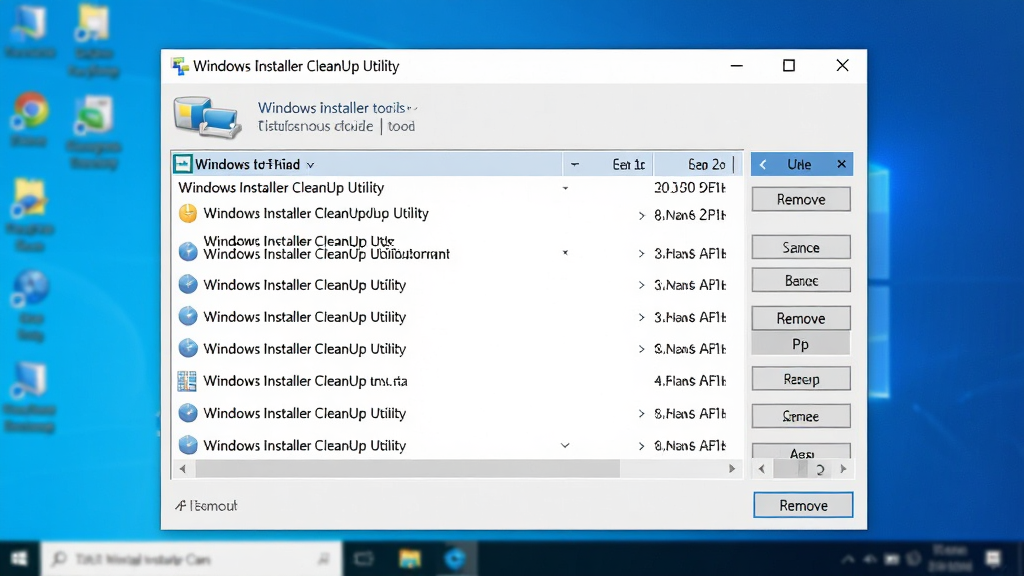Click the Task View taskbar icon
This screenshot has height=576, width=1024.
point(364,559)
